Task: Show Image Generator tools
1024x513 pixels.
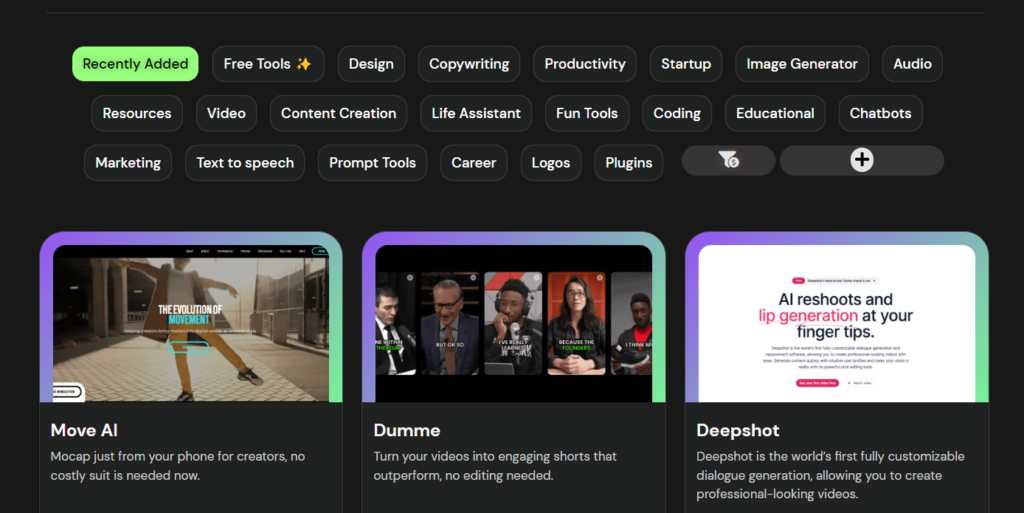Action: click(802, 64)
